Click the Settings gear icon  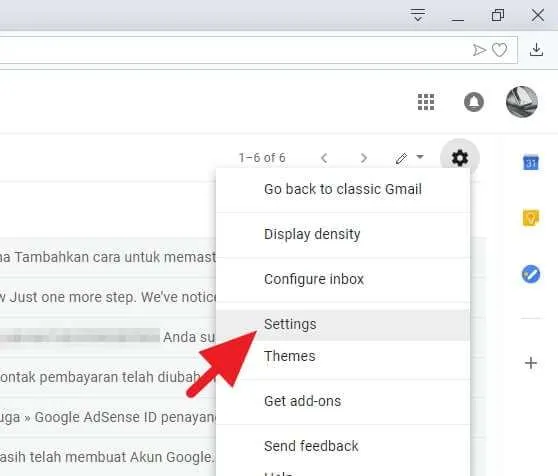(x=460, y=158)
